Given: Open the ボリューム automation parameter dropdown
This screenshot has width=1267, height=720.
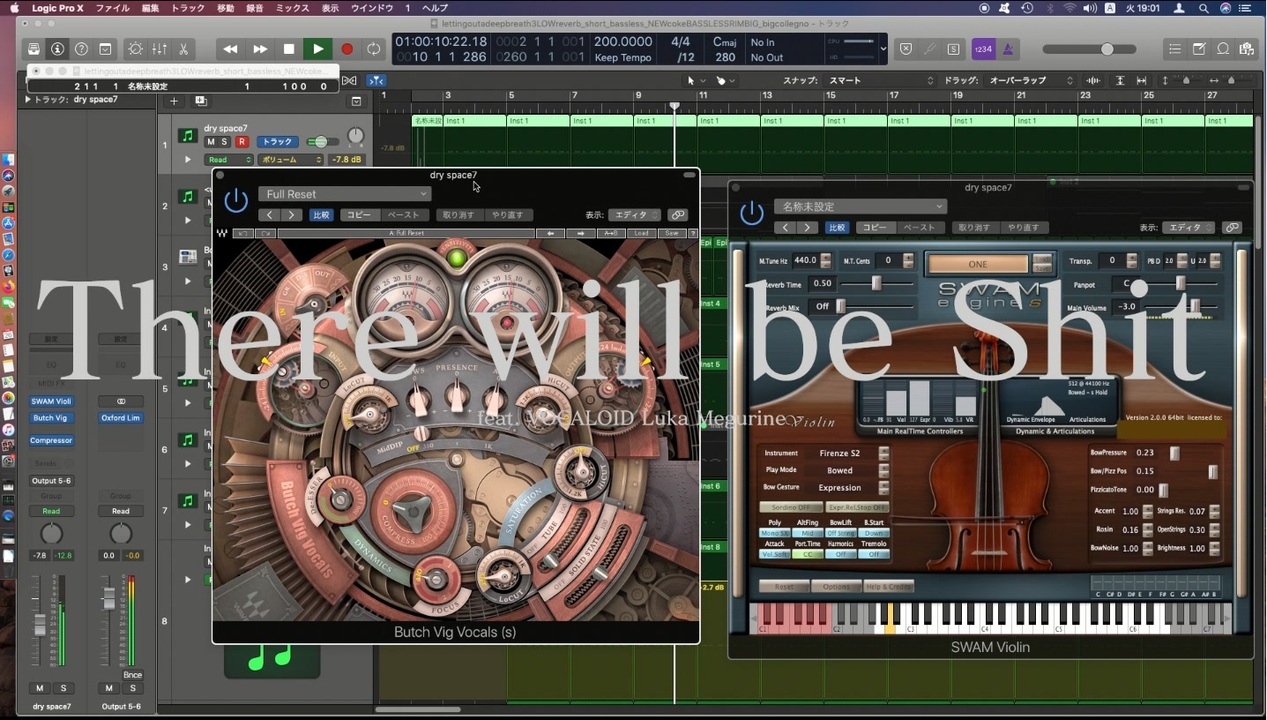Looking at the screenshot, I should click(x=291, y=159).
